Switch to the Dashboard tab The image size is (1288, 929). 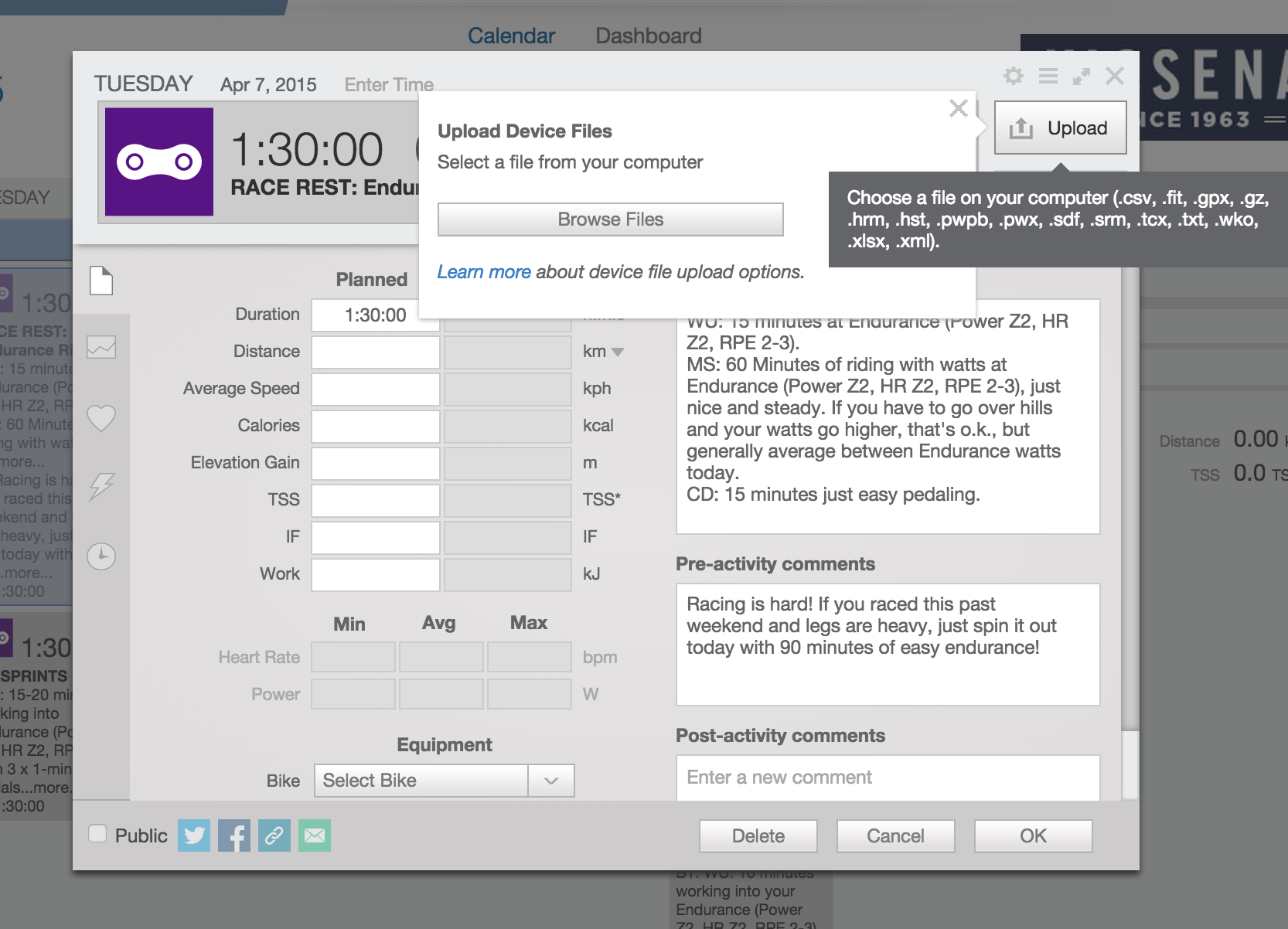(x=649, y=36)
